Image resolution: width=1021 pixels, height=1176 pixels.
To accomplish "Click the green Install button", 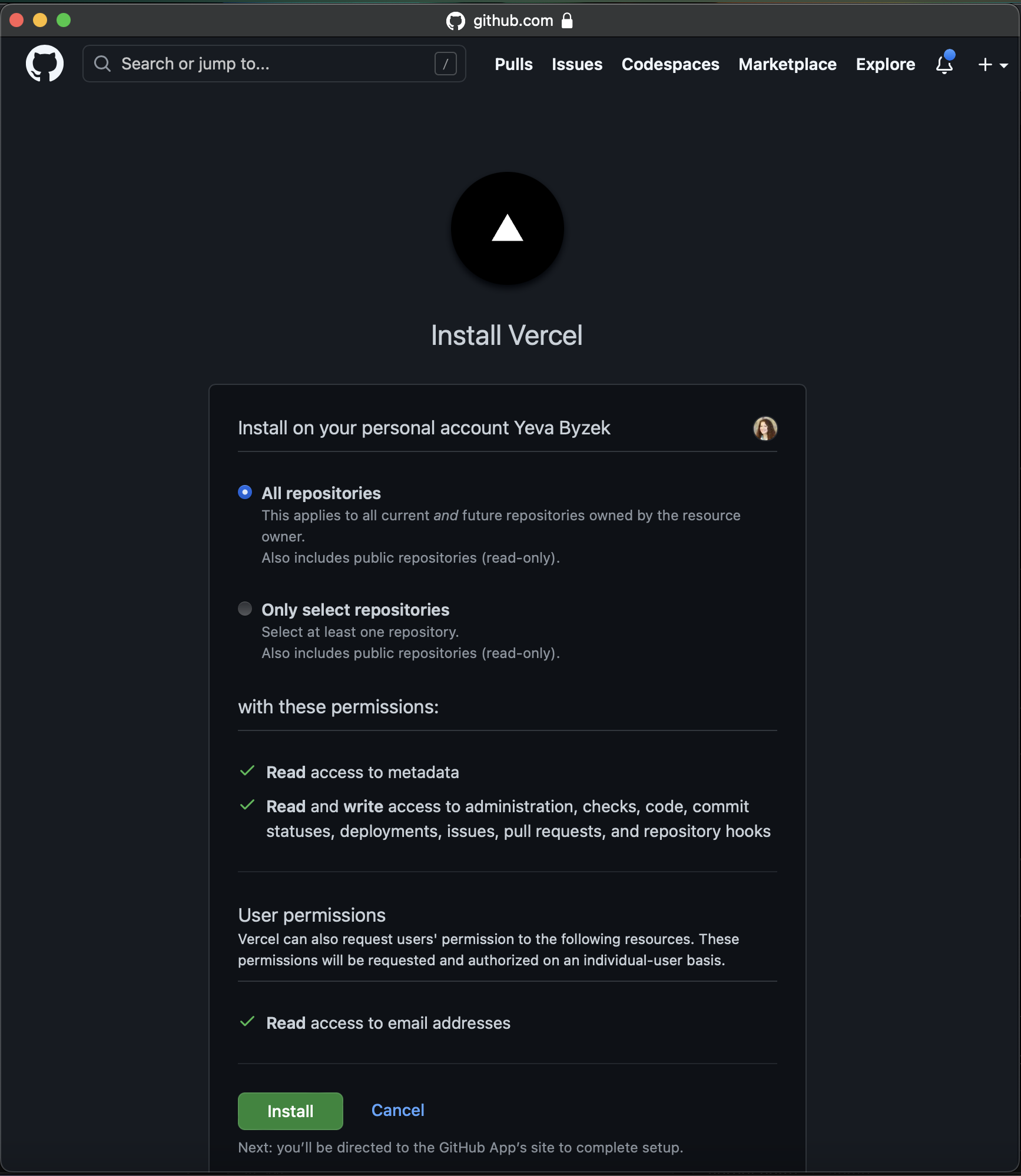I will pos(290,1111).
